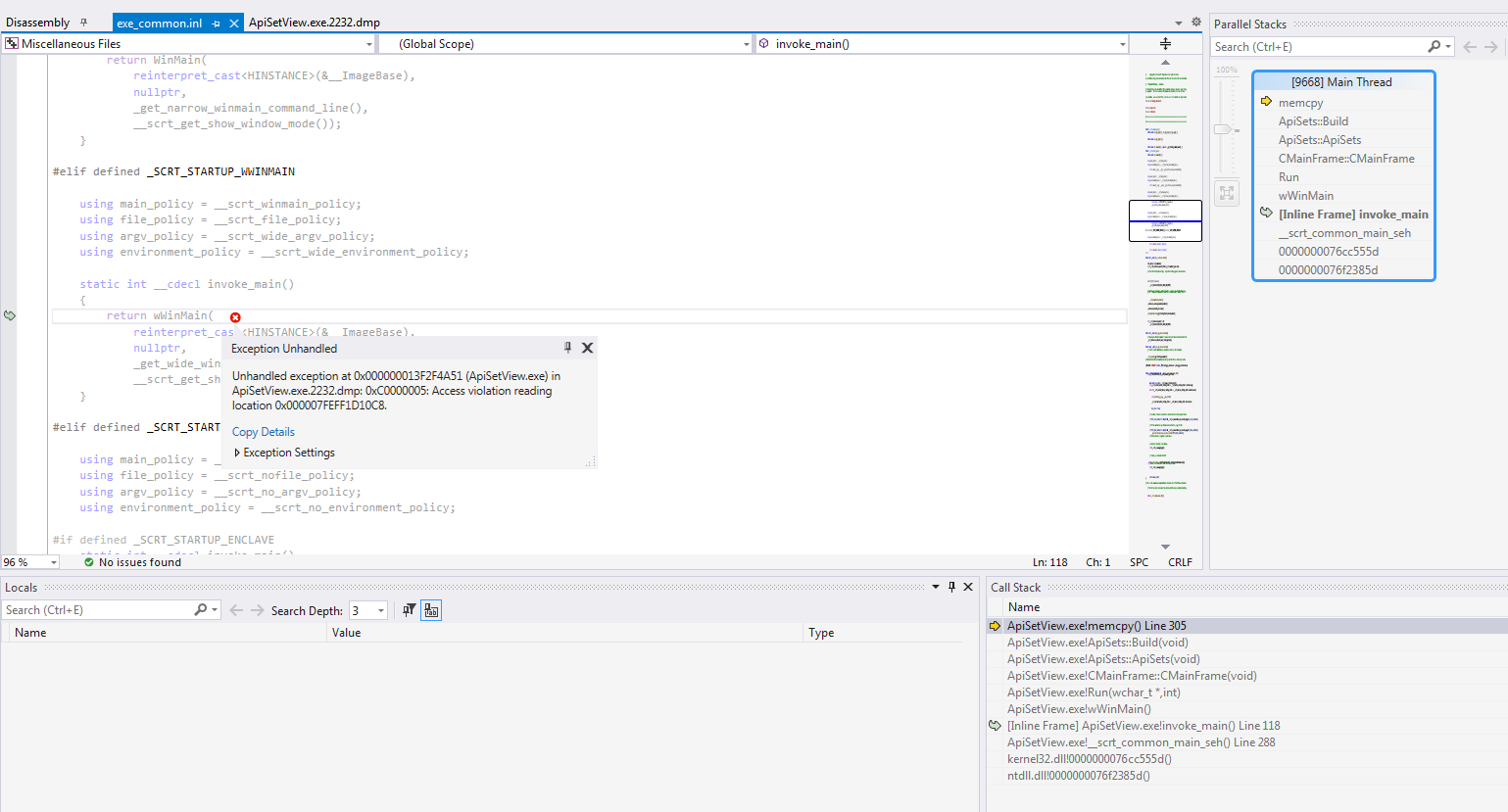The width and height of the screenshot is (1508, 812).
Task: Click the Locals Type column header
Action: click(x=882, y=633)
